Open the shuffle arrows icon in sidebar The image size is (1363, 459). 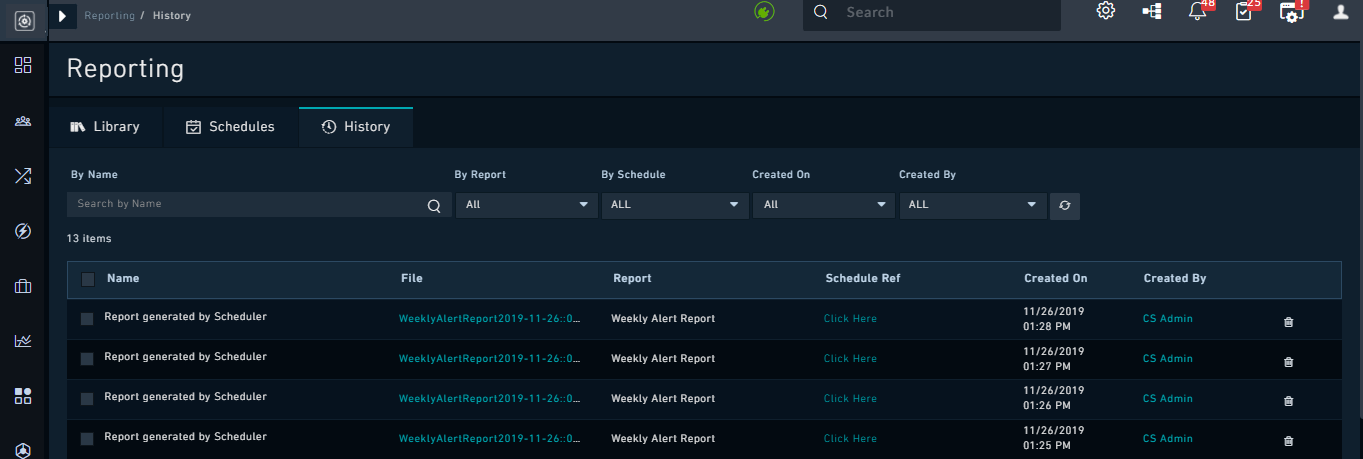click(23, 176)
